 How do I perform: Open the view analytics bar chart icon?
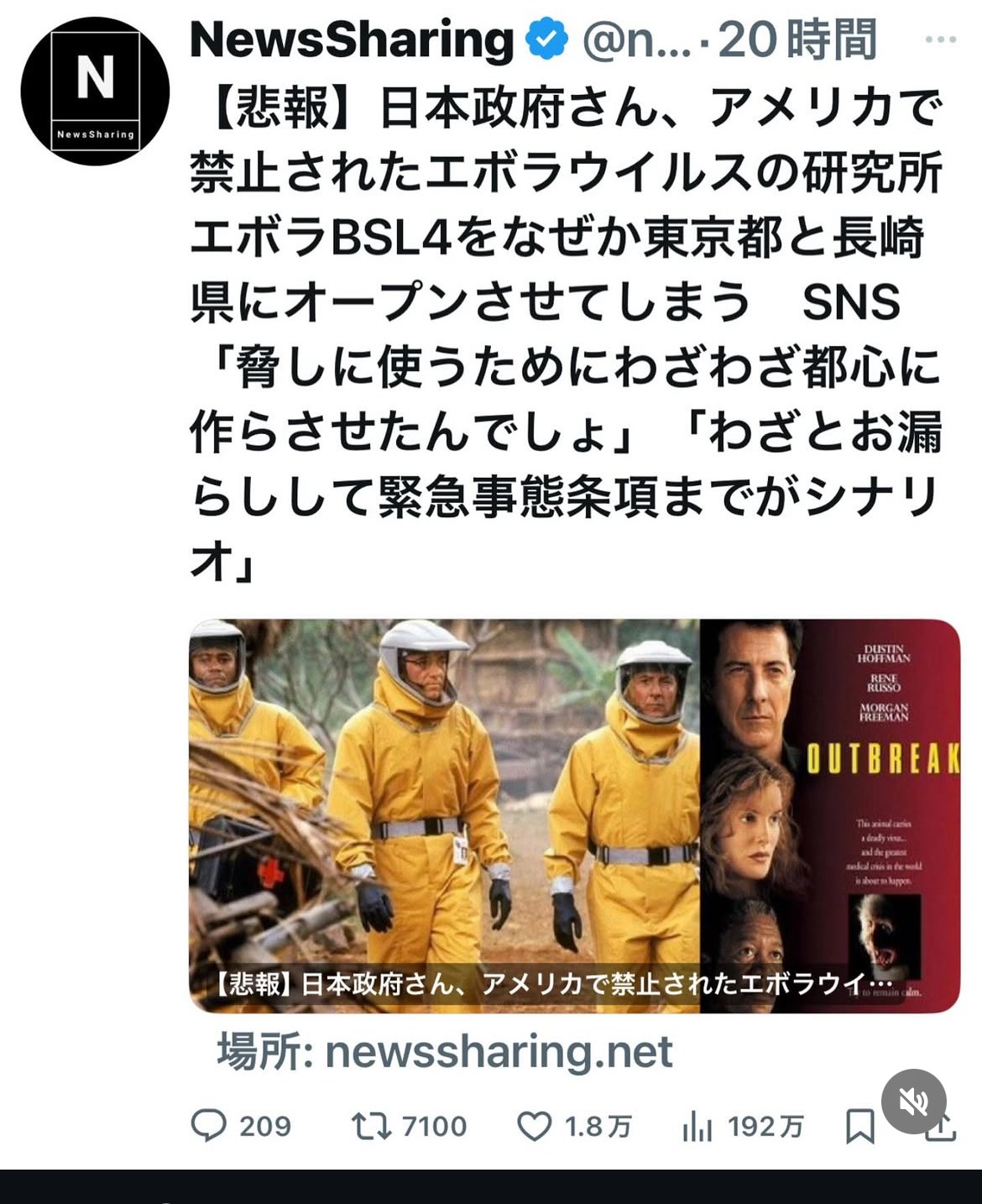tap(697, 1126)
